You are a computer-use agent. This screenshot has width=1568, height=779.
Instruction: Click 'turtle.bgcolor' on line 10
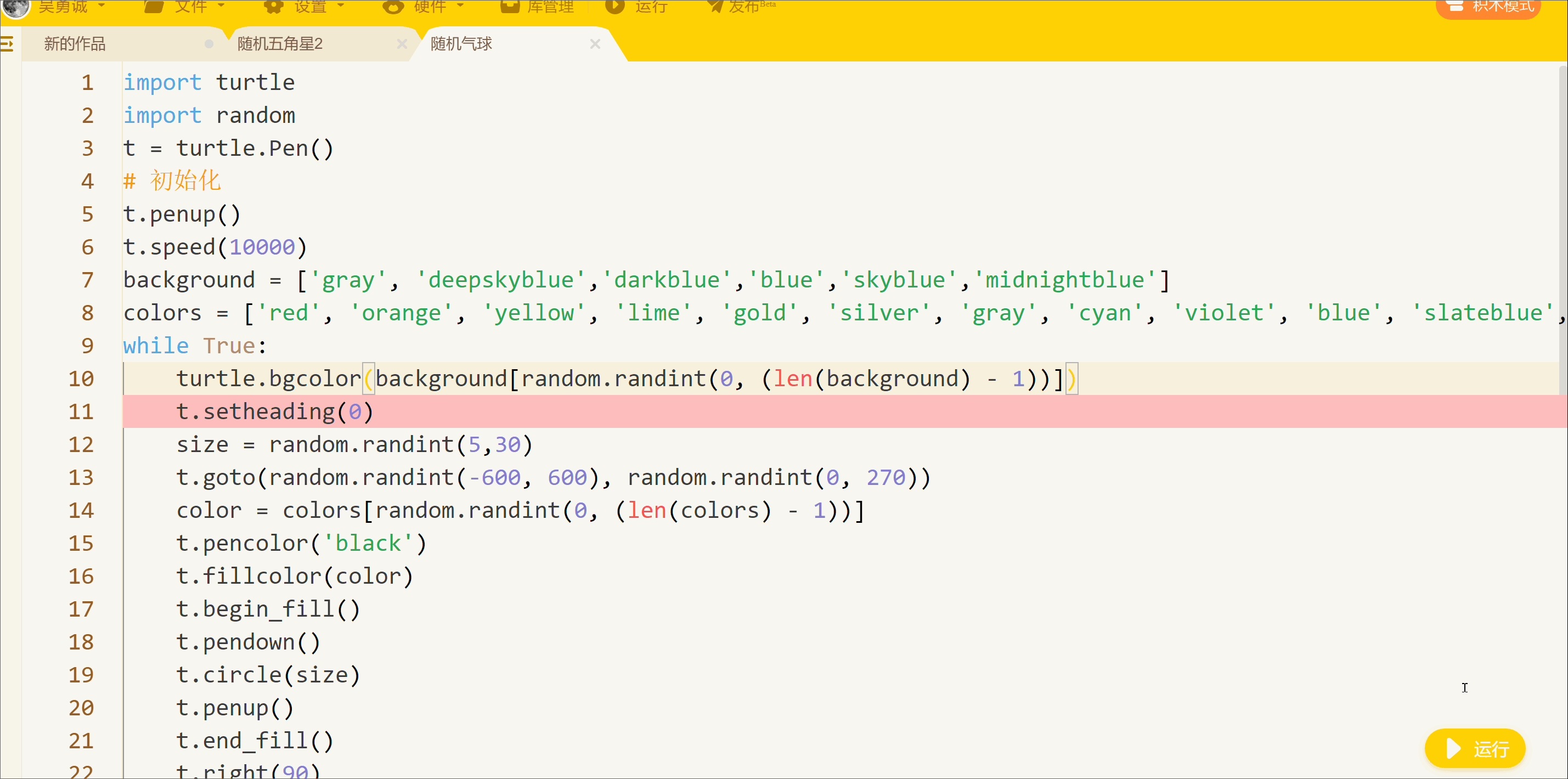tap(269, 379)
